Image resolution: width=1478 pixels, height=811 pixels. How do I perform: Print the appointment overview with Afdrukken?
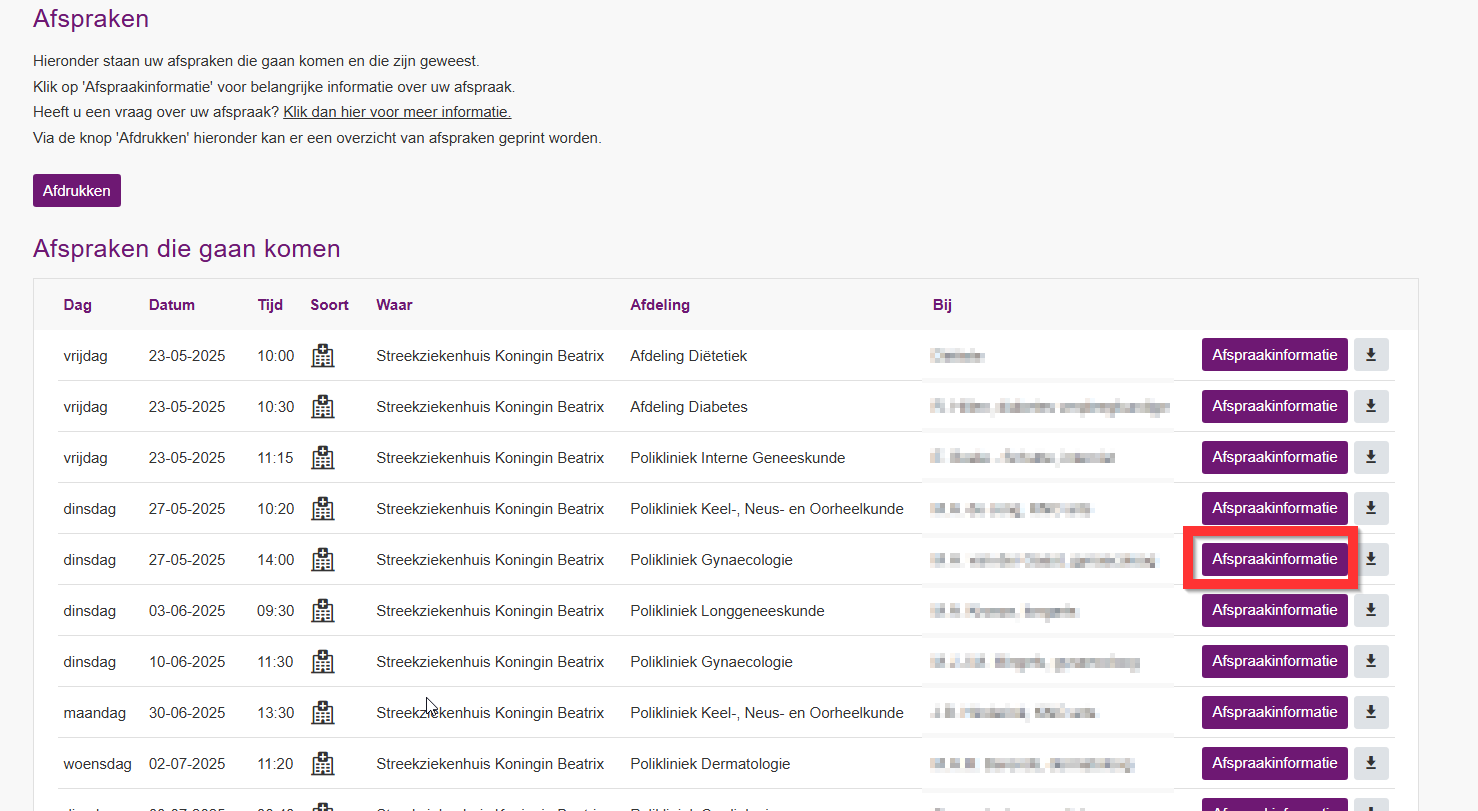point(77,190)
